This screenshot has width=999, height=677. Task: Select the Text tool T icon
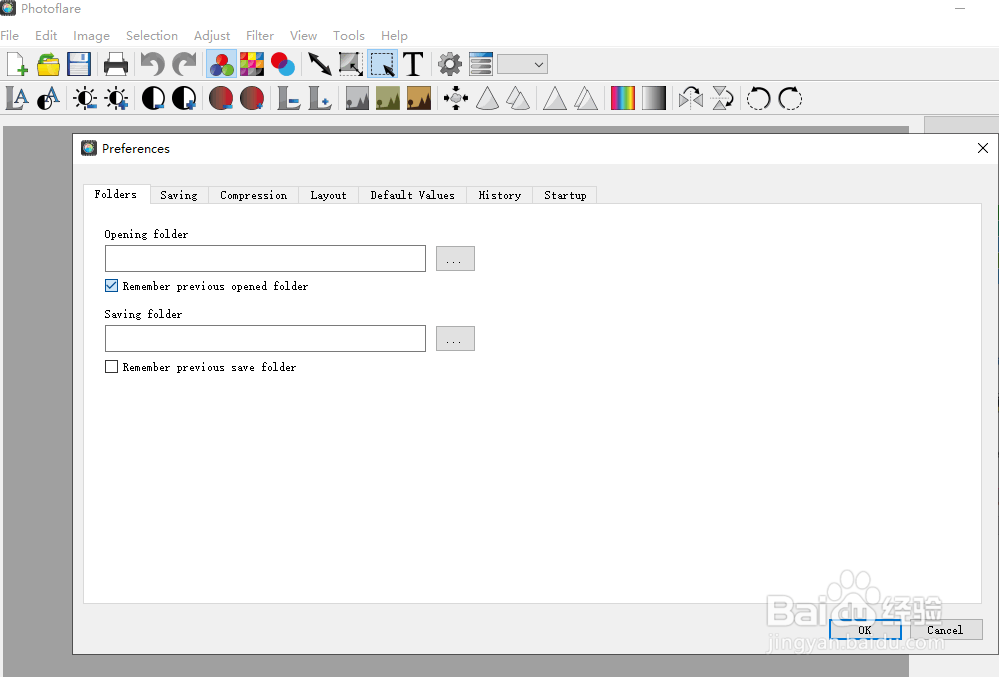[x=413, y=64]
